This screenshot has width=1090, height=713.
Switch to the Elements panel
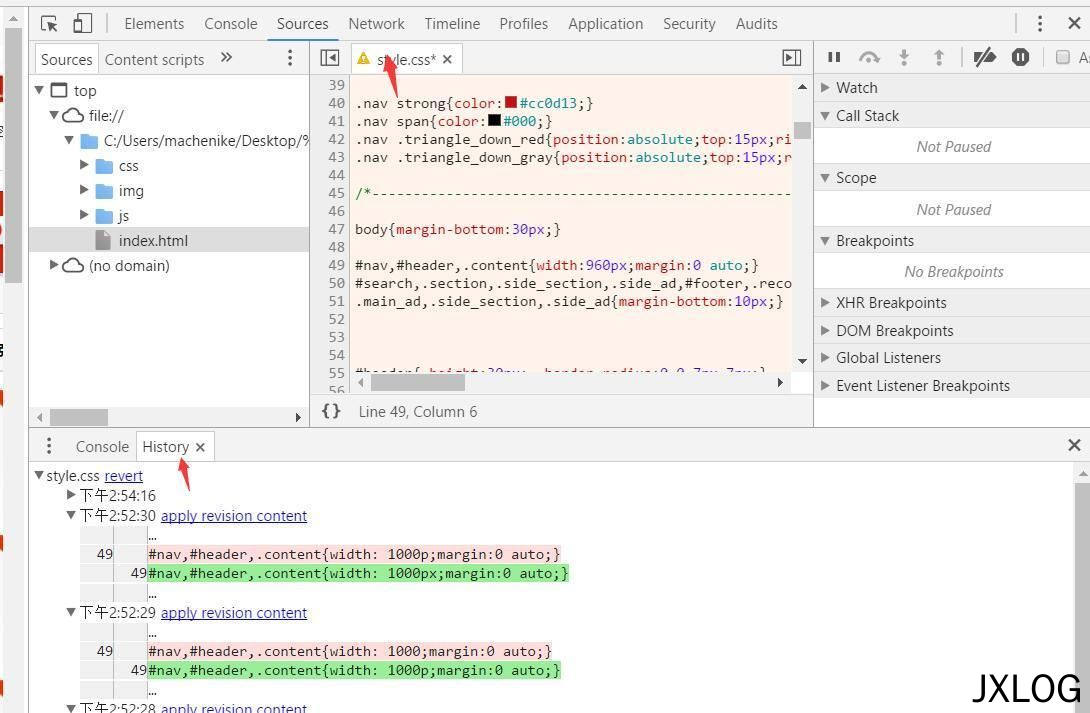pyautogui.click(x=154, y=24)
